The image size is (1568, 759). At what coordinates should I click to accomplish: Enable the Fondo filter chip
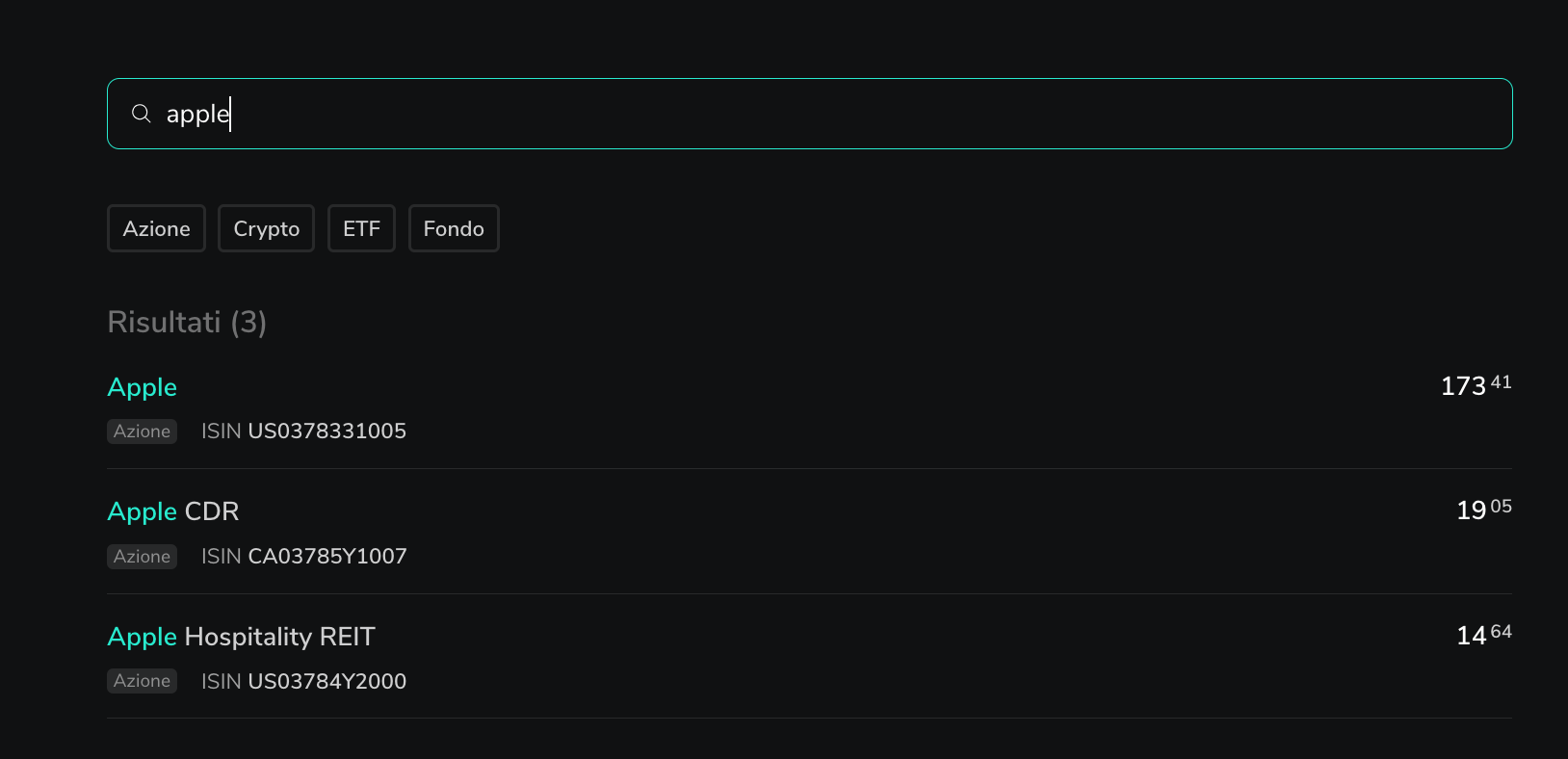point(454,228)
